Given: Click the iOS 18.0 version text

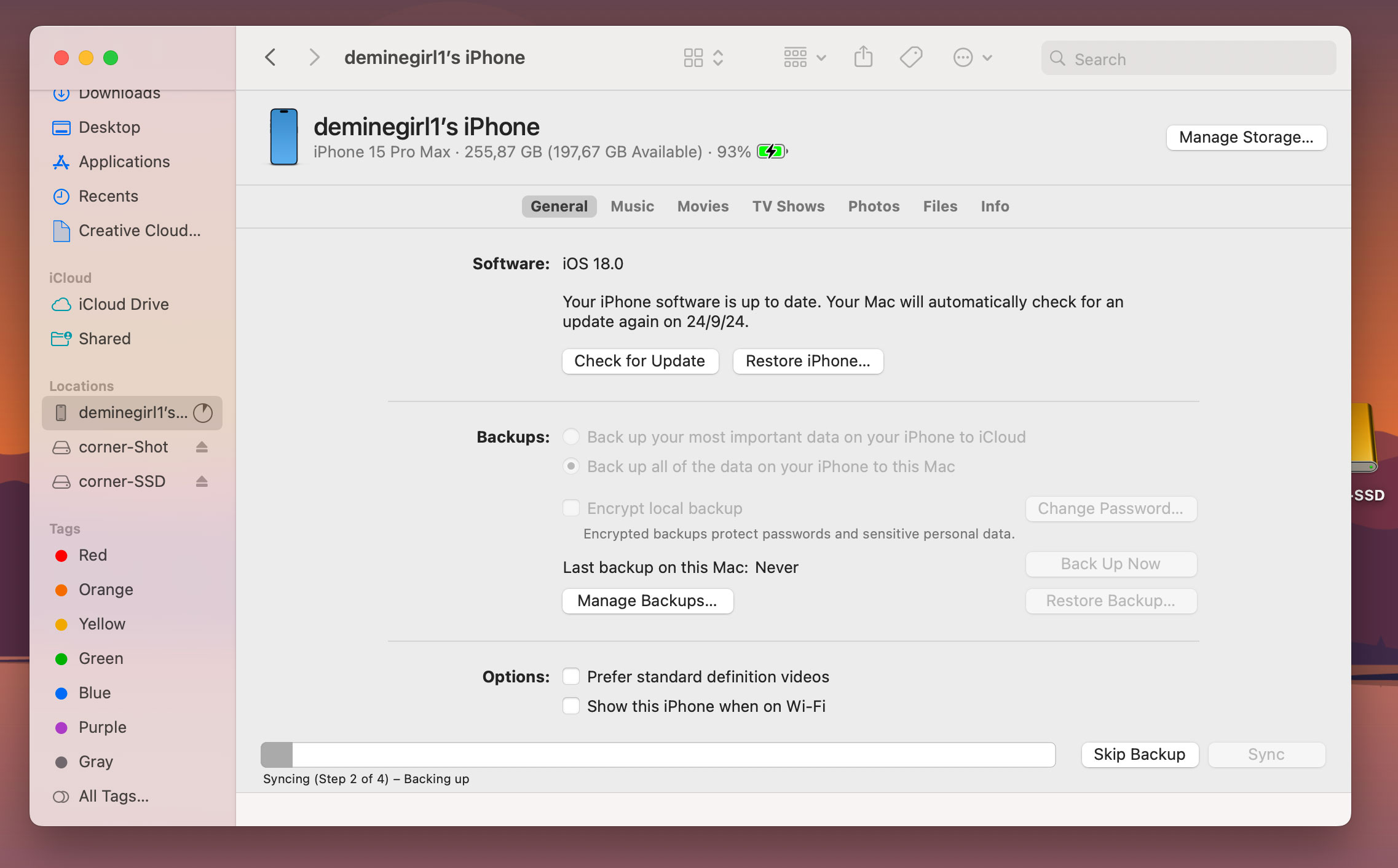Looking at the screenshot, I should 593,264.
